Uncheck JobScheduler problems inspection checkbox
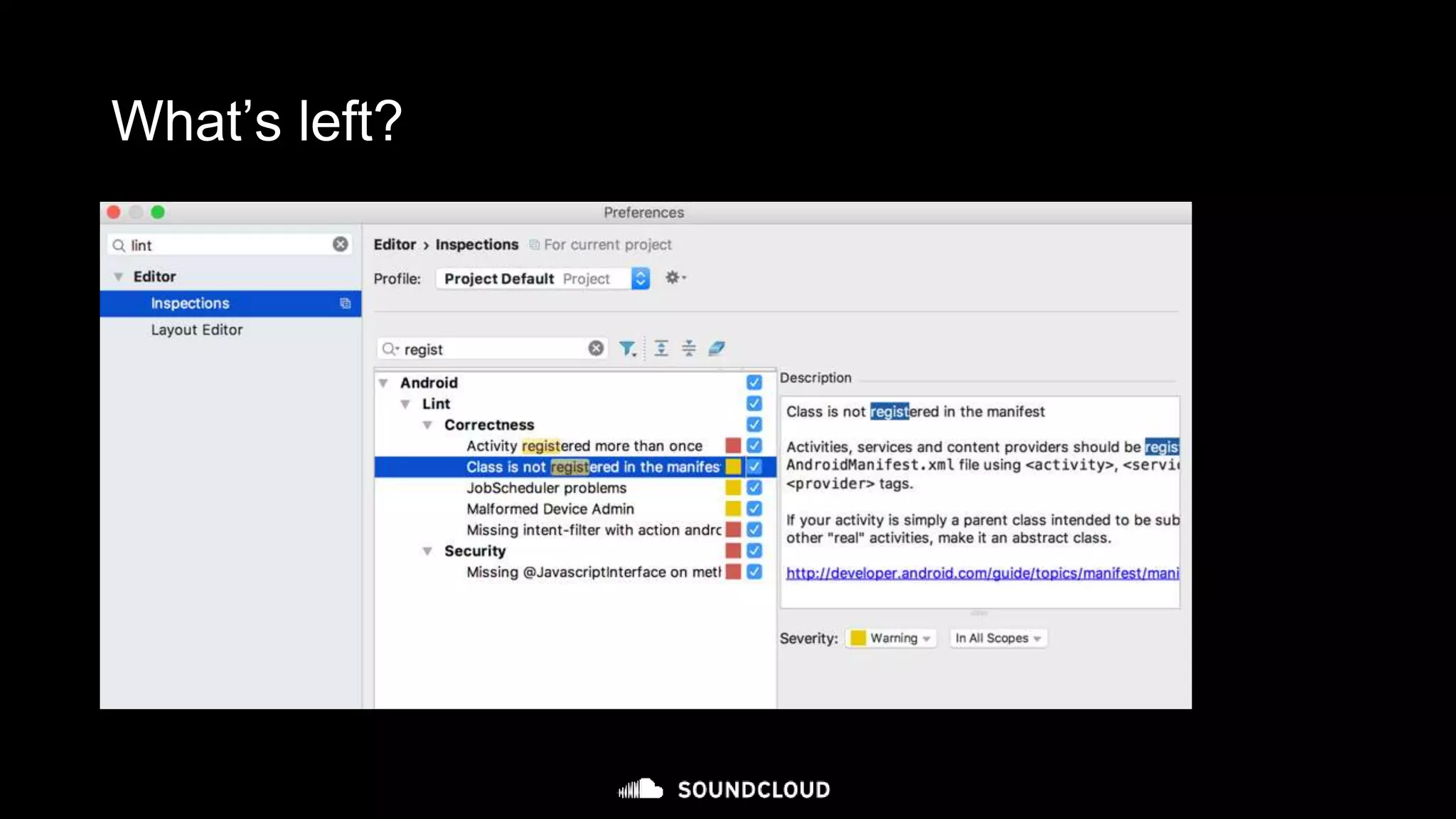This screenshot has width=1456, height=819. [x=754, y=488]
